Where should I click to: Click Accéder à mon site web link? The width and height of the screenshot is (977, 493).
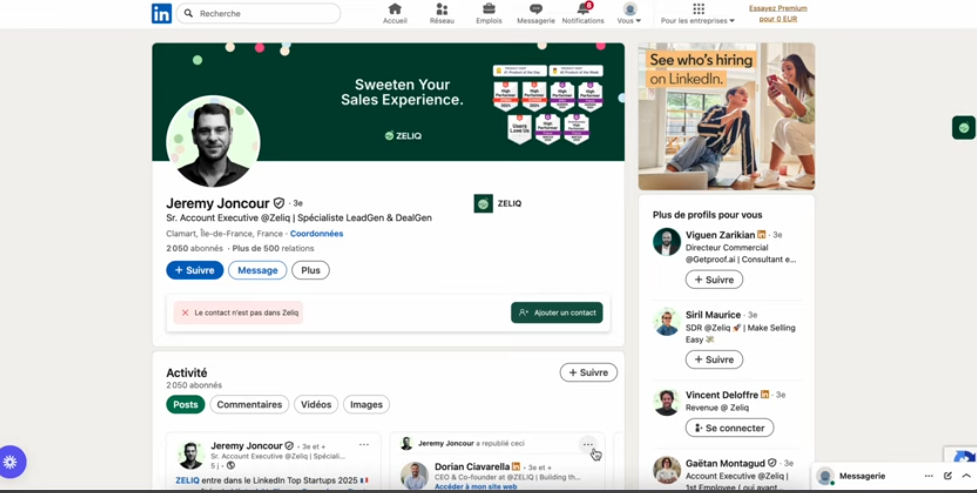(x=475, y=487)
